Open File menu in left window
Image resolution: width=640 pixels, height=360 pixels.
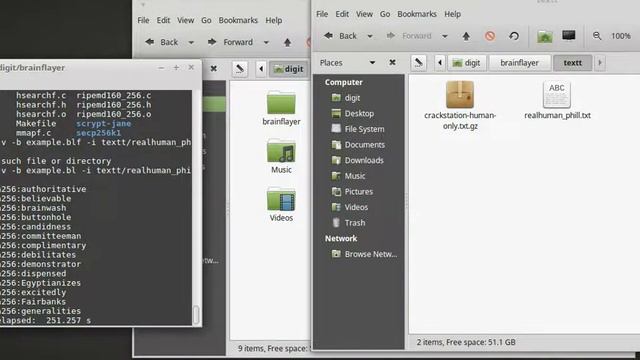click(x=143, y=20)
